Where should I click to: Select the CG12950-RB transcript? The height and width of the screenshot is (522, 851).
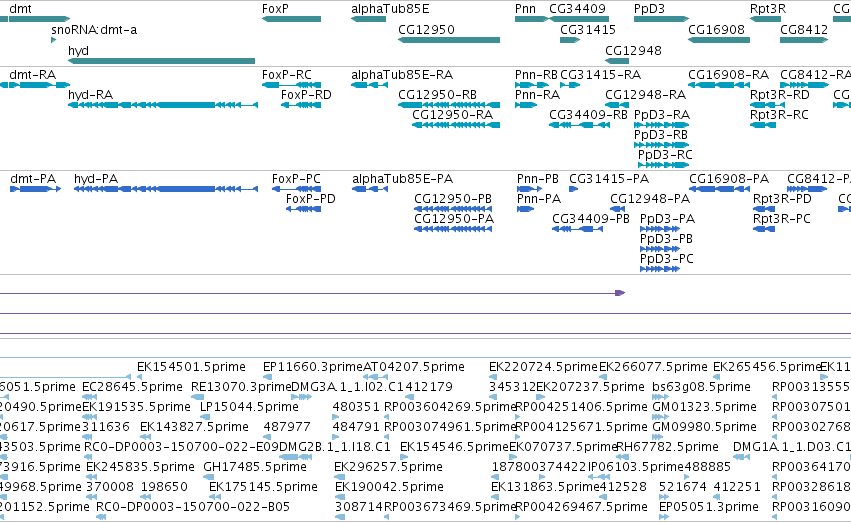[449, 105]
